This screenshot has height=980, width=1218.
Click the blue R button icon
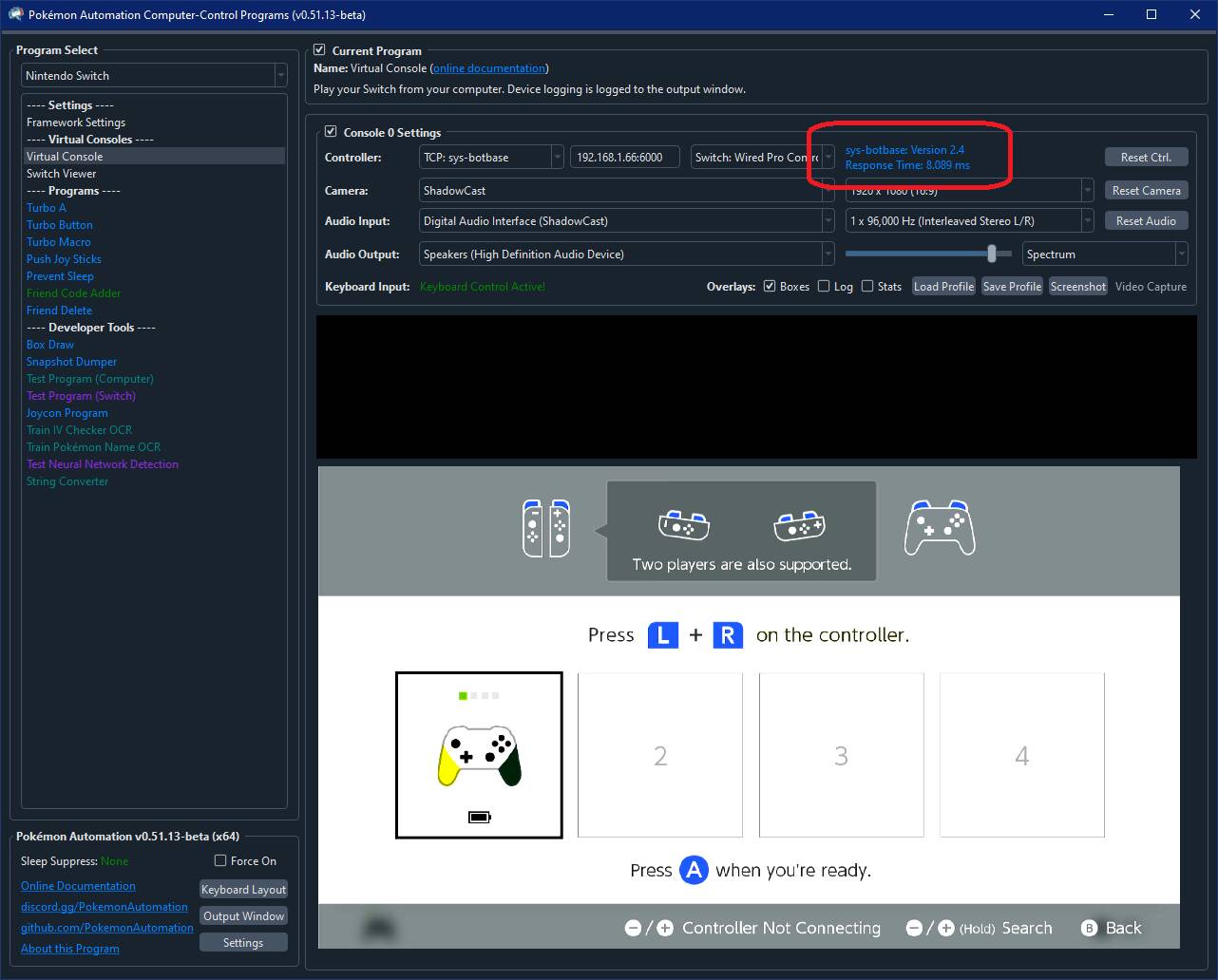coord(727,635)
